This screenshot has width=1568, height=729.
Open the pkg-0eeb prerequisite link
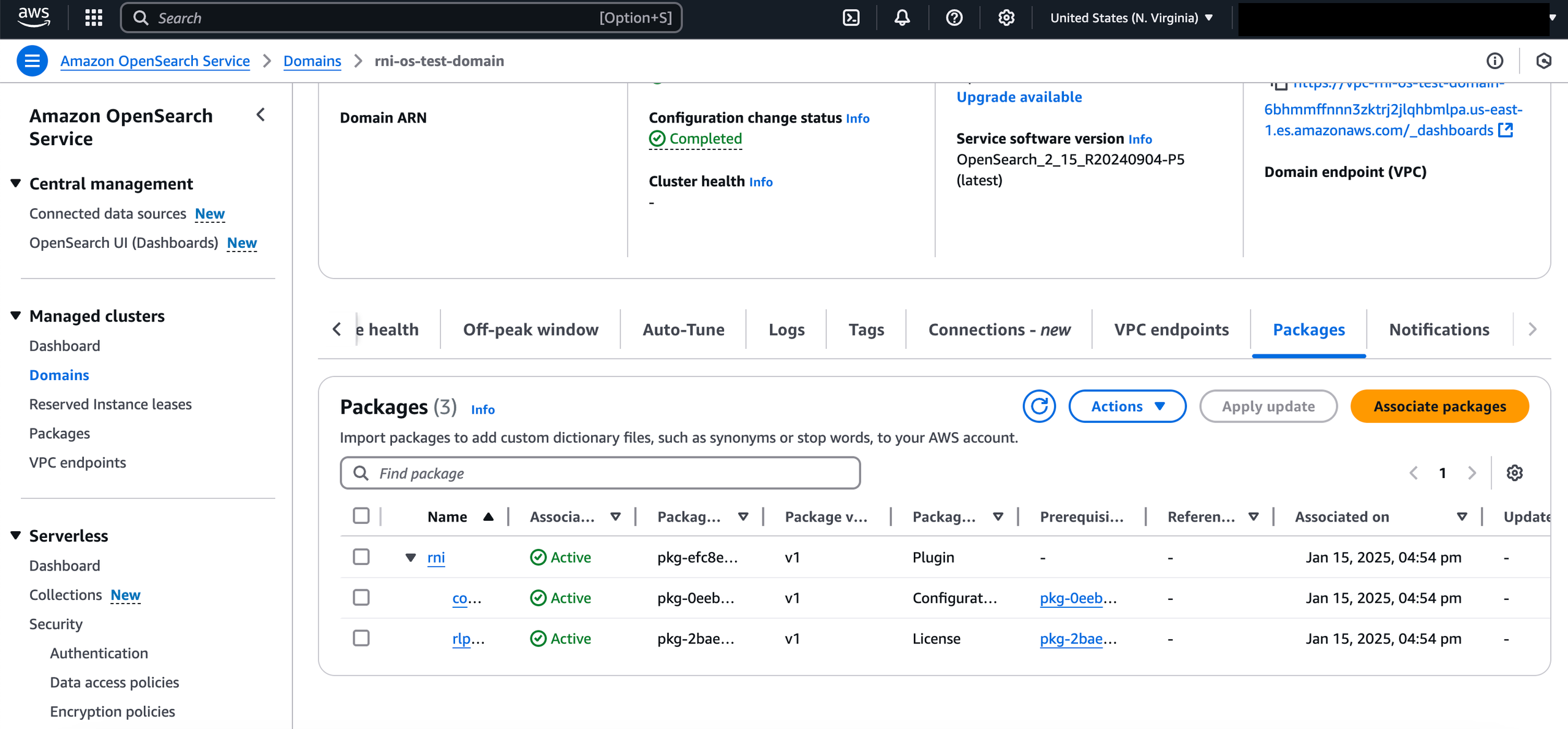[x=1078, y=598]
